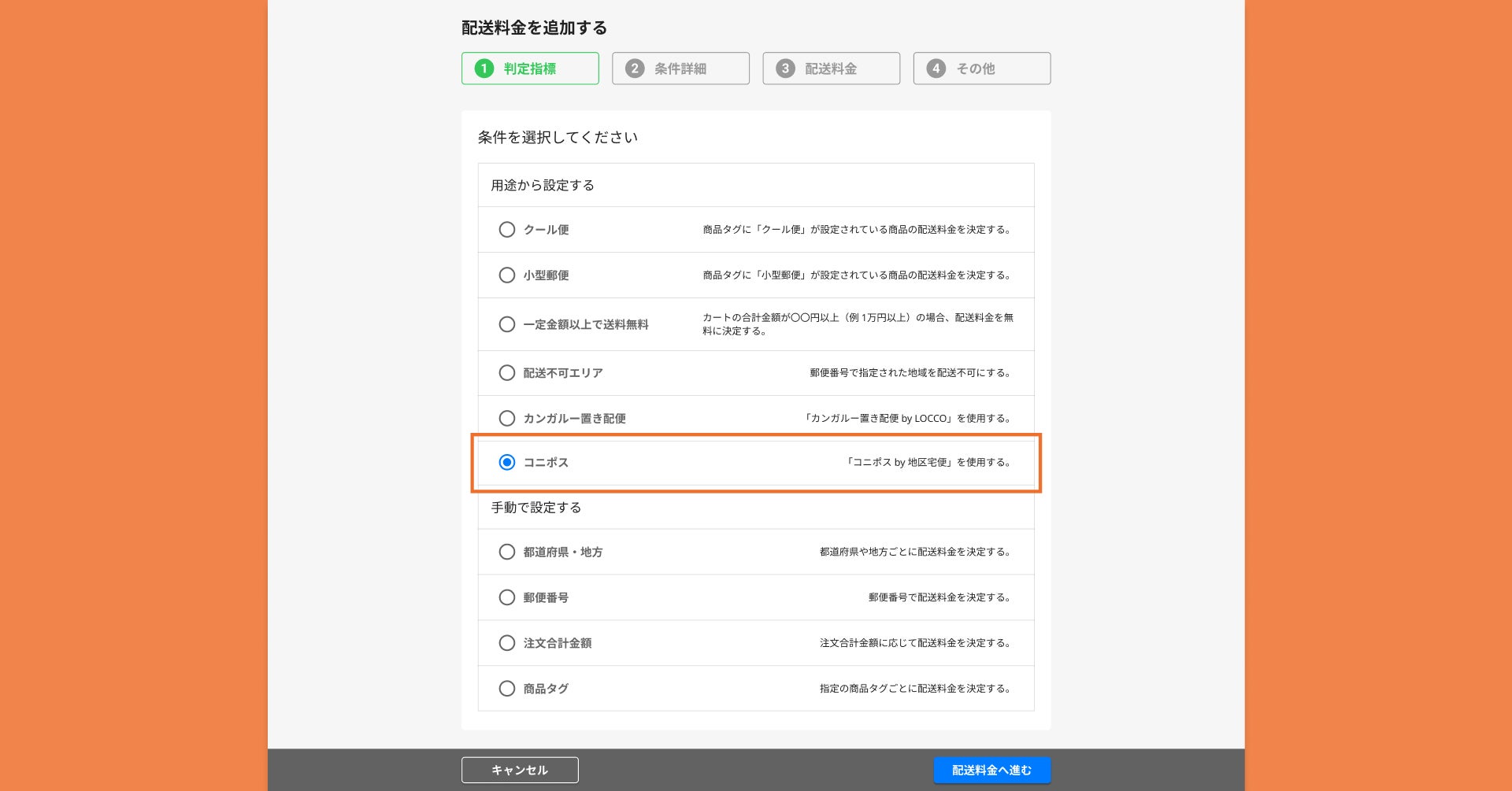Click the キャンセル button

520,770
